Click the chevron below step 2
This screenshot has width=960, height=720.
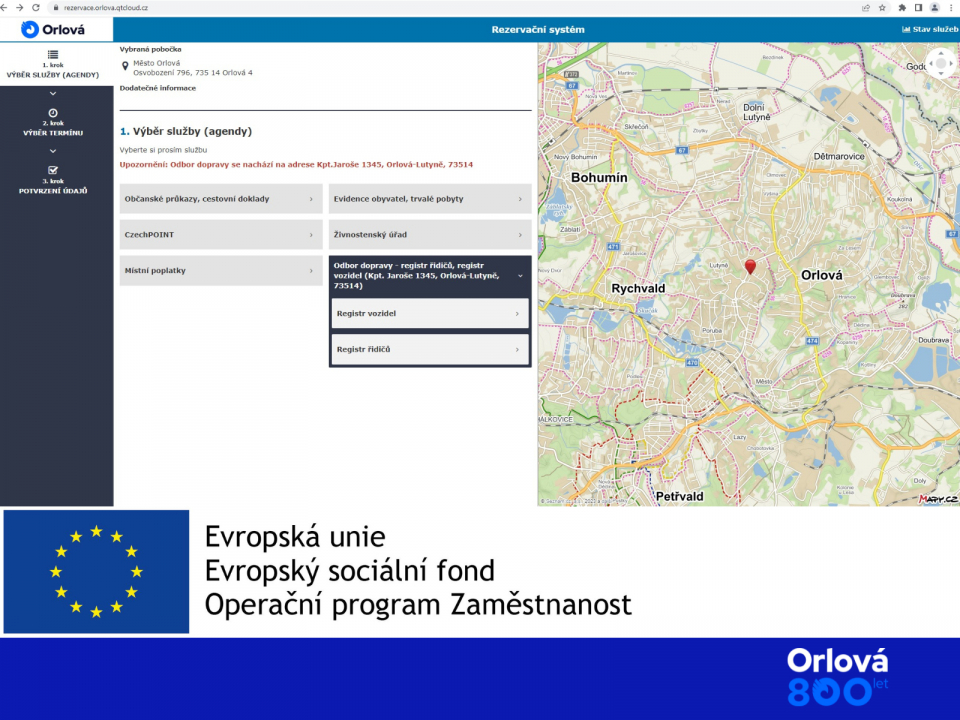click(53, 151)
